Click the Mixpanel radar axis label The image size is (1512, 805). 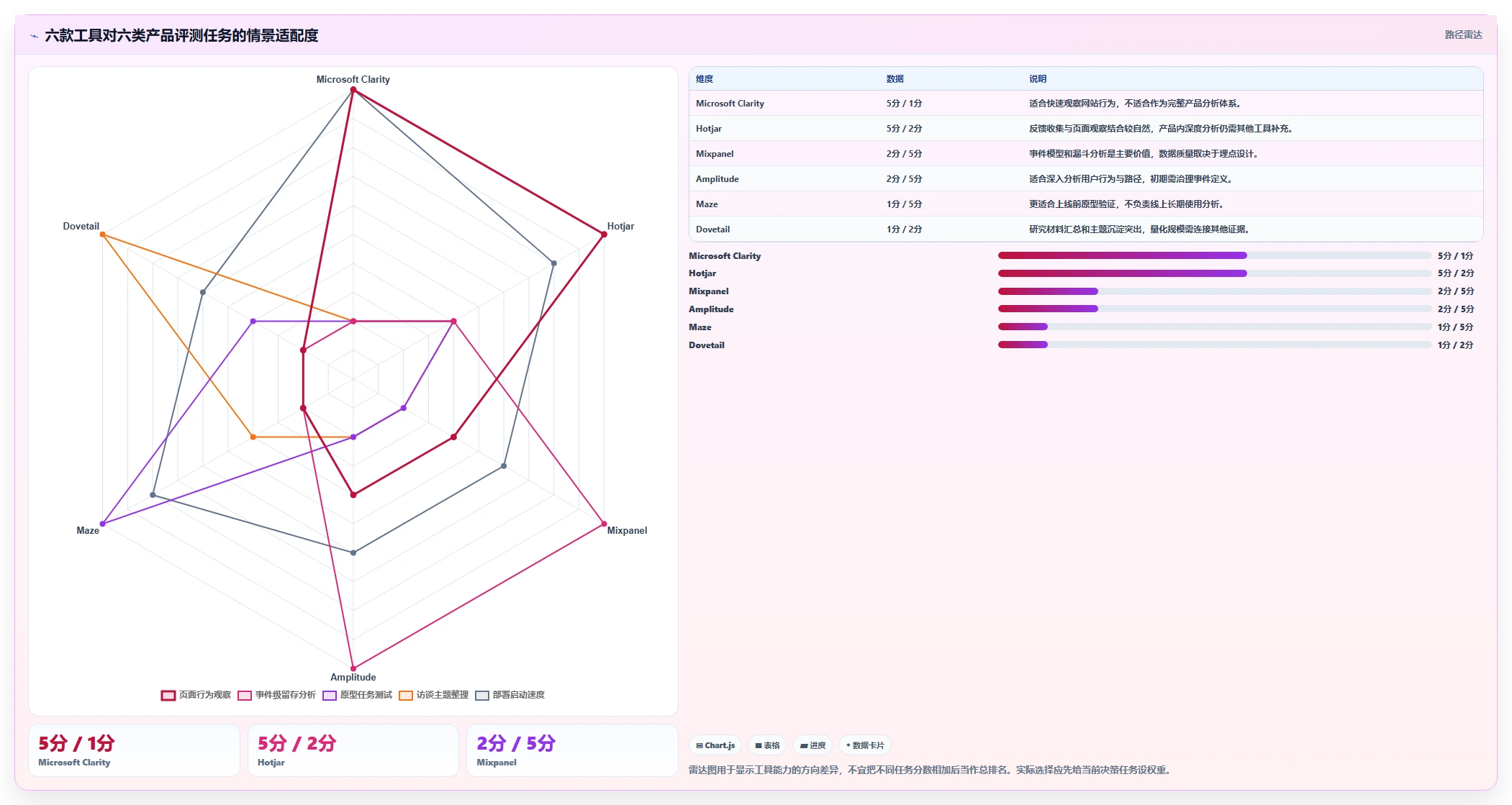click(627, 530)
